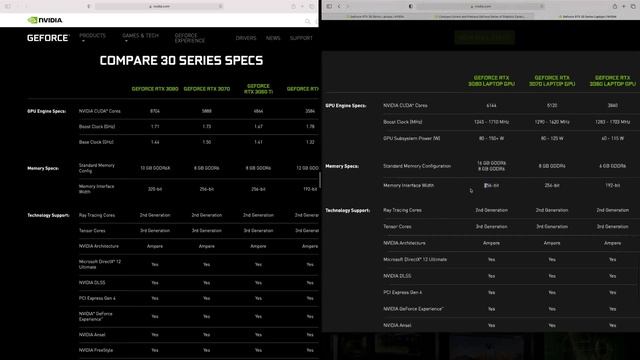Open the Drivers menu item
This screenshot has height=360, width=640.
[x=246, y=38]
